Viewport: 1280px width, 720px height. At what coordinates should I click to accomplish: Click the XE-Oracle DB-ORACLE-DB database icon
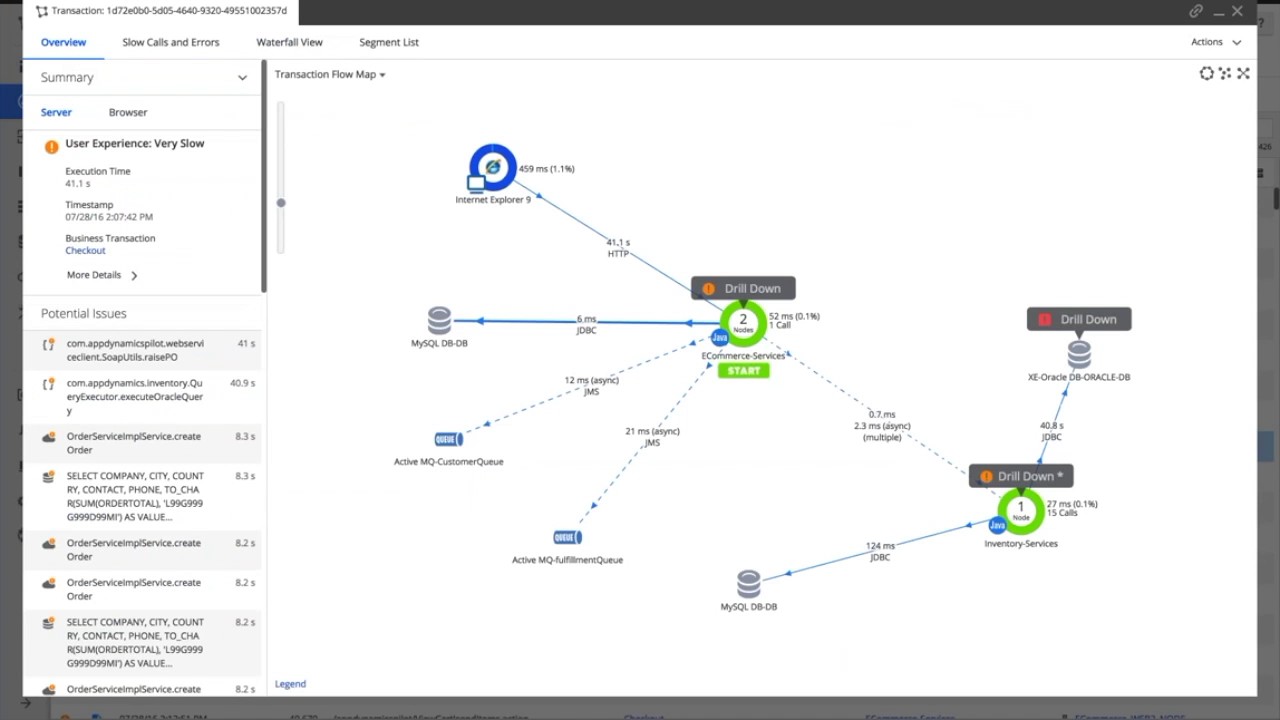tap(1078, 355)
